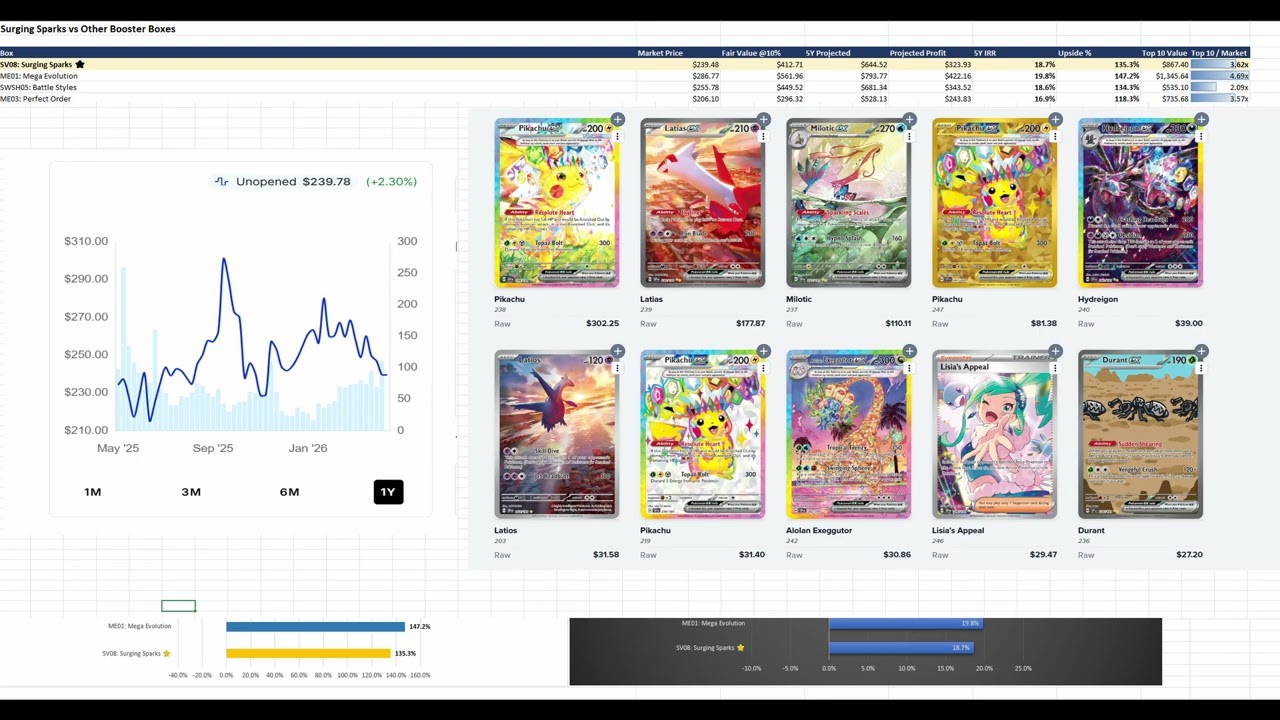Click the Hydreigon ex card image

(1140, 203)
